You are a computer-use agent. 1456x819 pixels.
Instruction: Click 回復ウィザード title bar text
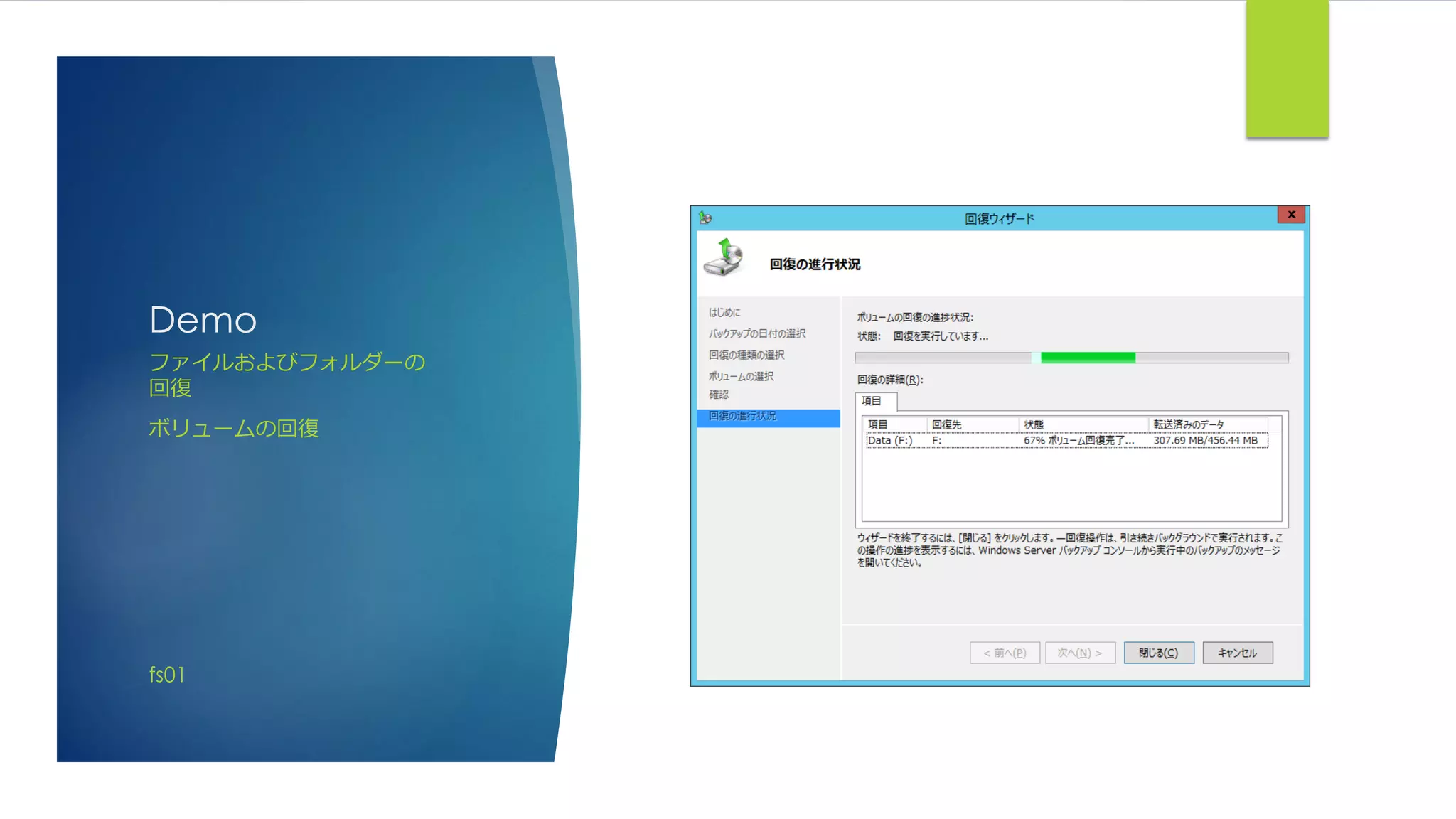click(x=999, y=219)
